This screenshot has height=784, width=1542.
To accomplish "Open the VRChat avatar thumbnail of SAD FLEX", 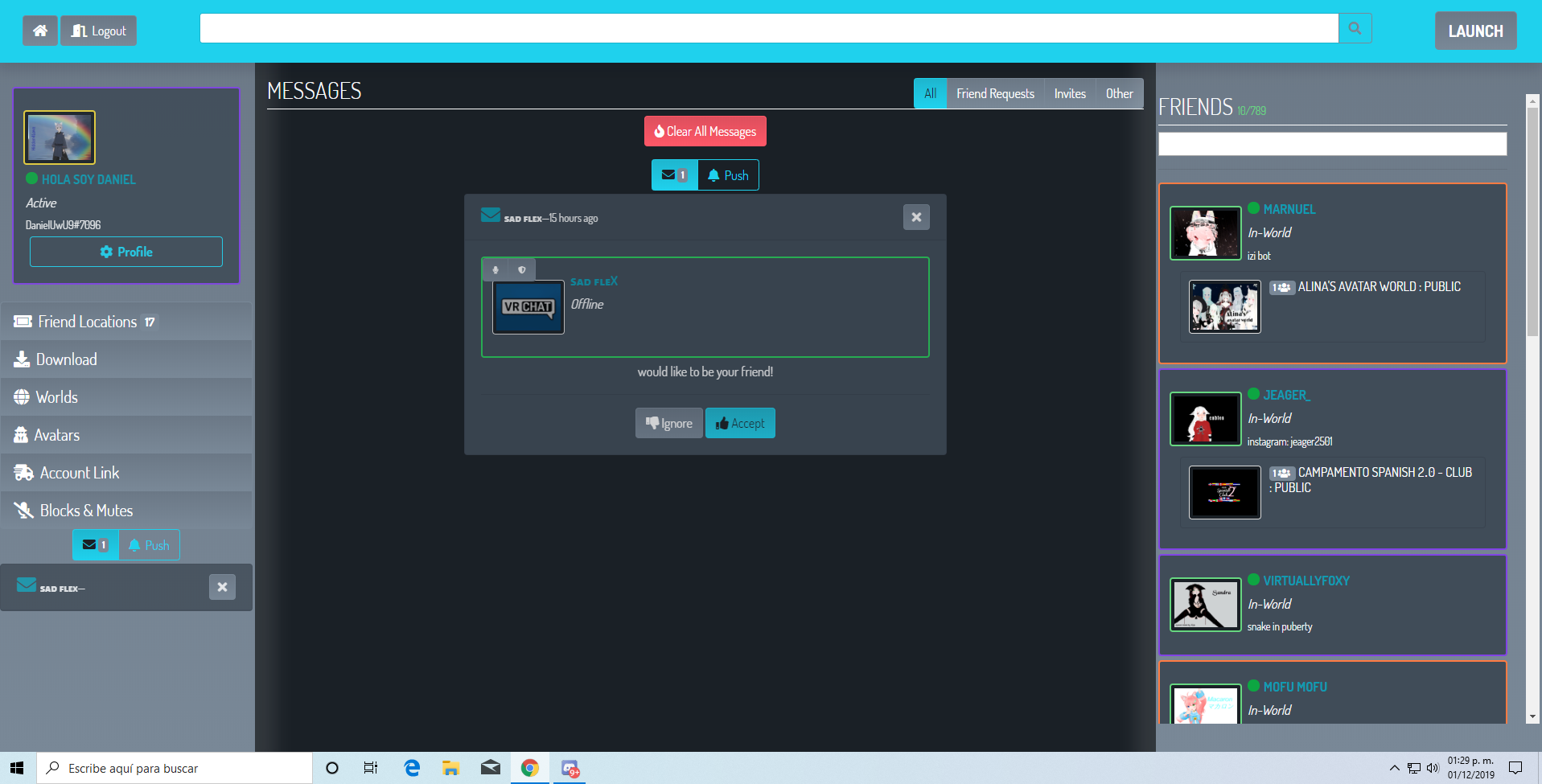I will coord(528,307).
